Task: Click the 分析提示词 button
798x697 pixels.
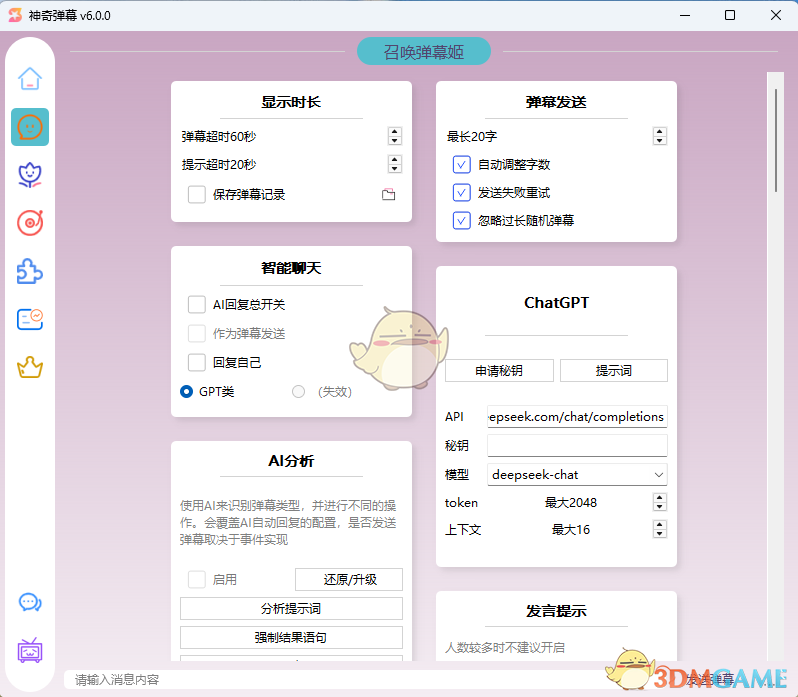Action: (x=291, y=608)
